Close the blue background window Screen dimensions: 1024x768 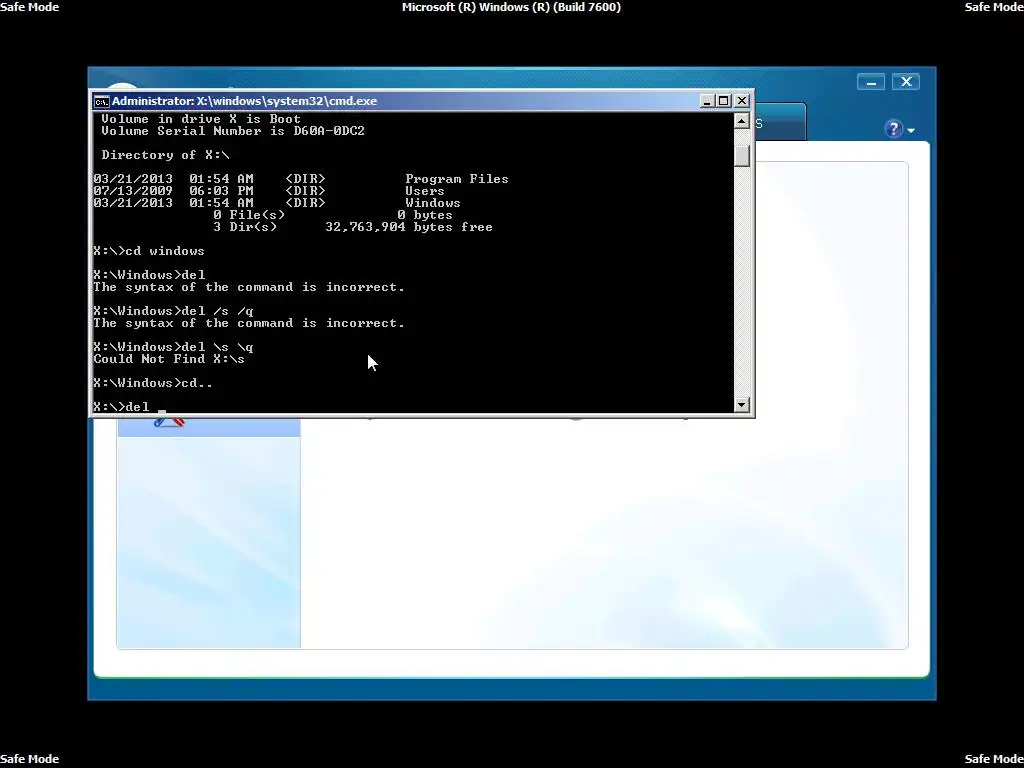point(906,82)
